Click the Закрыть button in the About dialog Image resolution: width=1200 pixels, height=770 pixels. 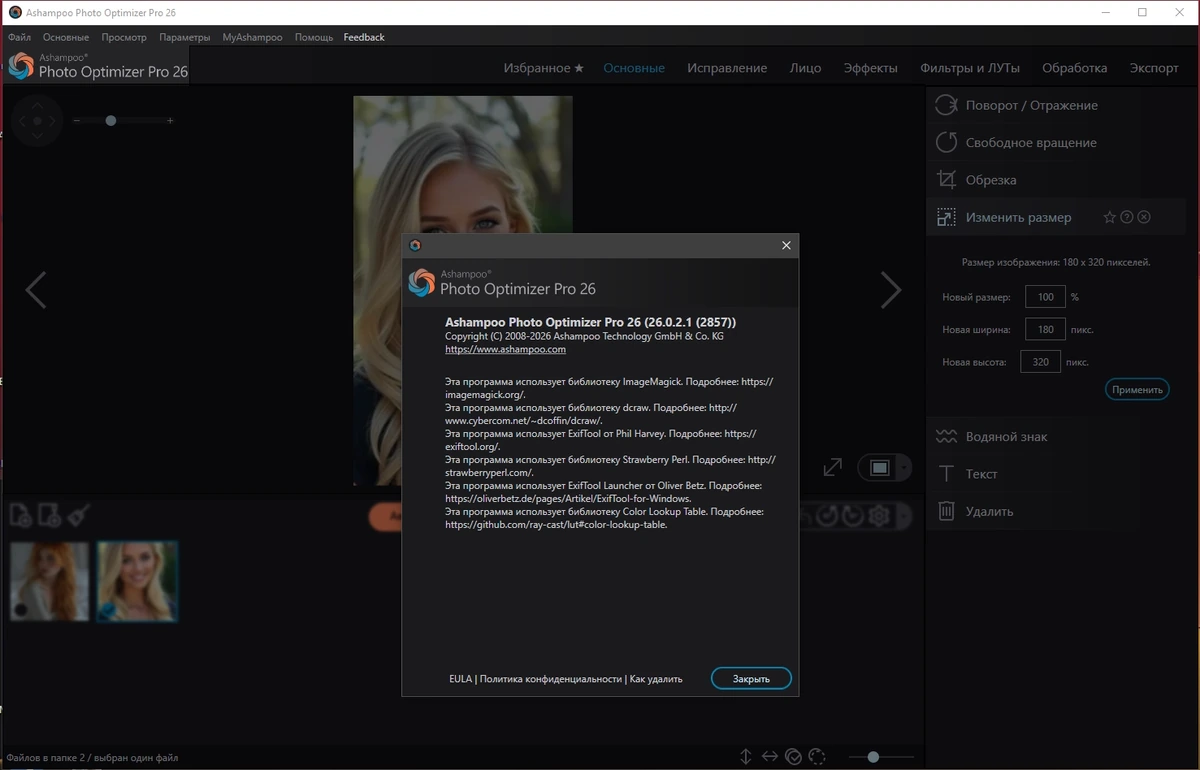pos(751,678)
